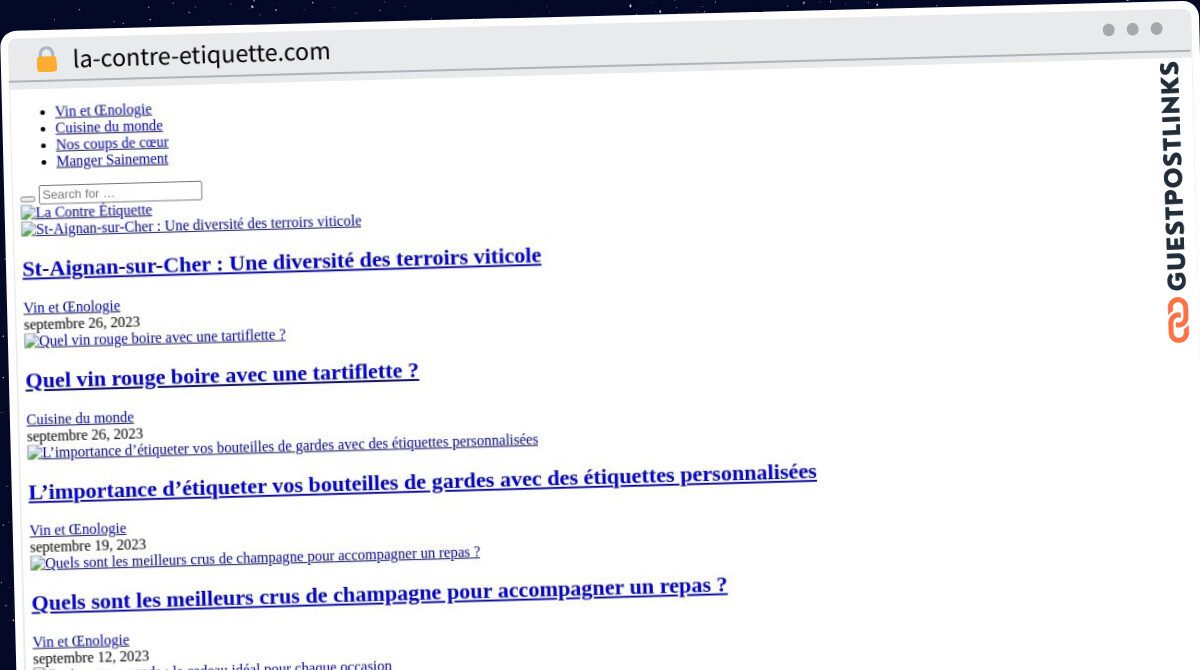Open the Cuisine du monde menu item
Screen dimensions: 1200x670
point(109,127)
